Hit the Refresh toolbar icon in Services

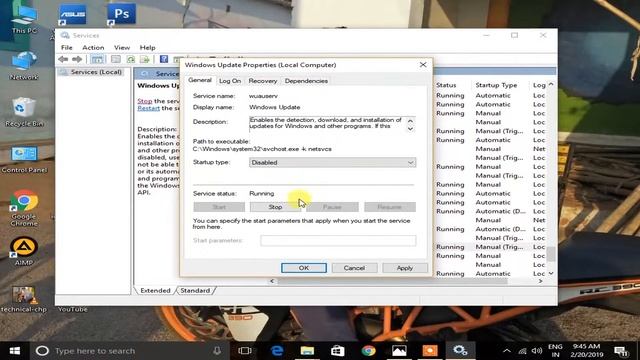point(131,60)
